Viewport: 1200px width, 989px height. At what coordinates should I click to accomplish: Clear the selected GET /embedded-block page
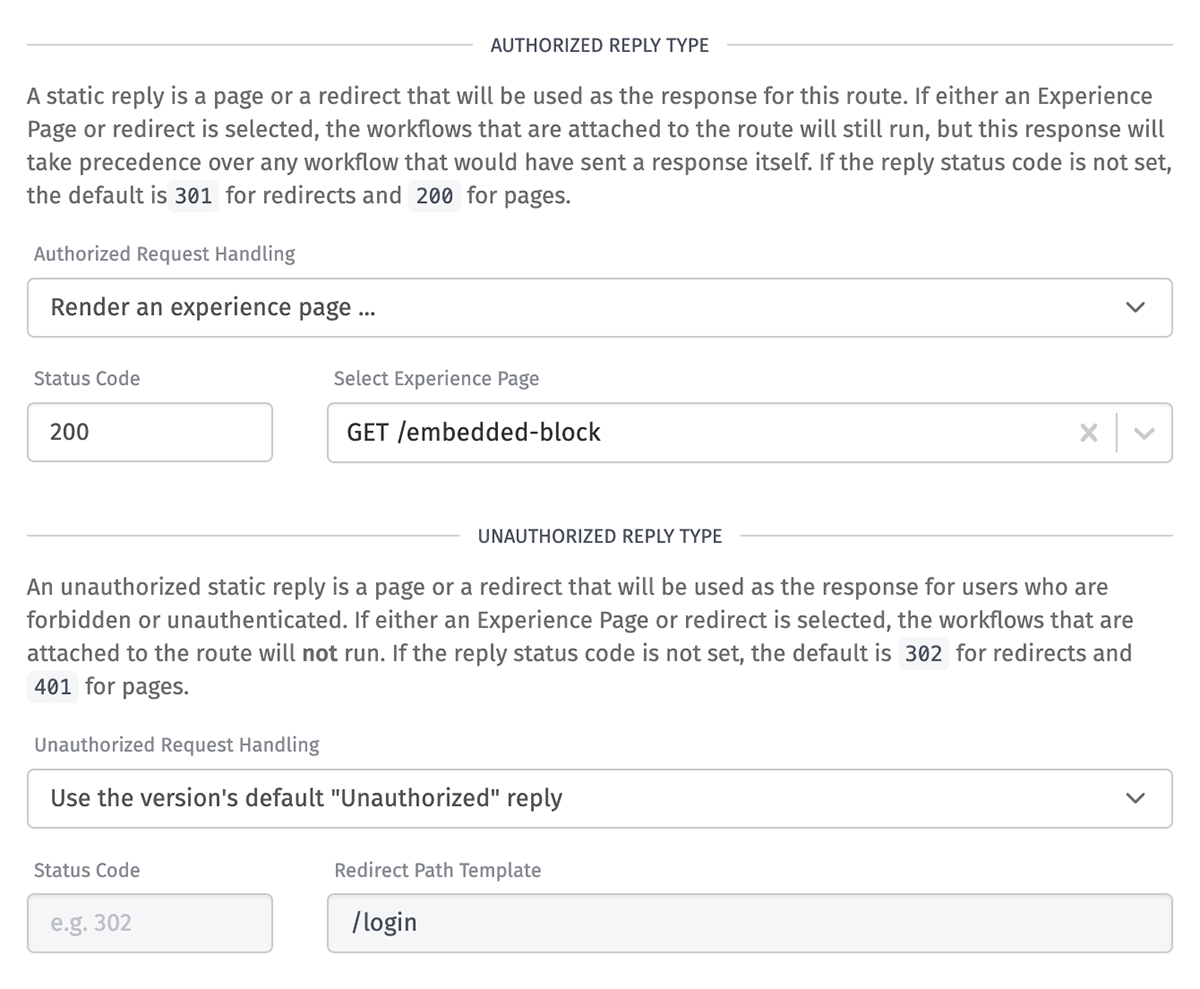coord(1088,433)
